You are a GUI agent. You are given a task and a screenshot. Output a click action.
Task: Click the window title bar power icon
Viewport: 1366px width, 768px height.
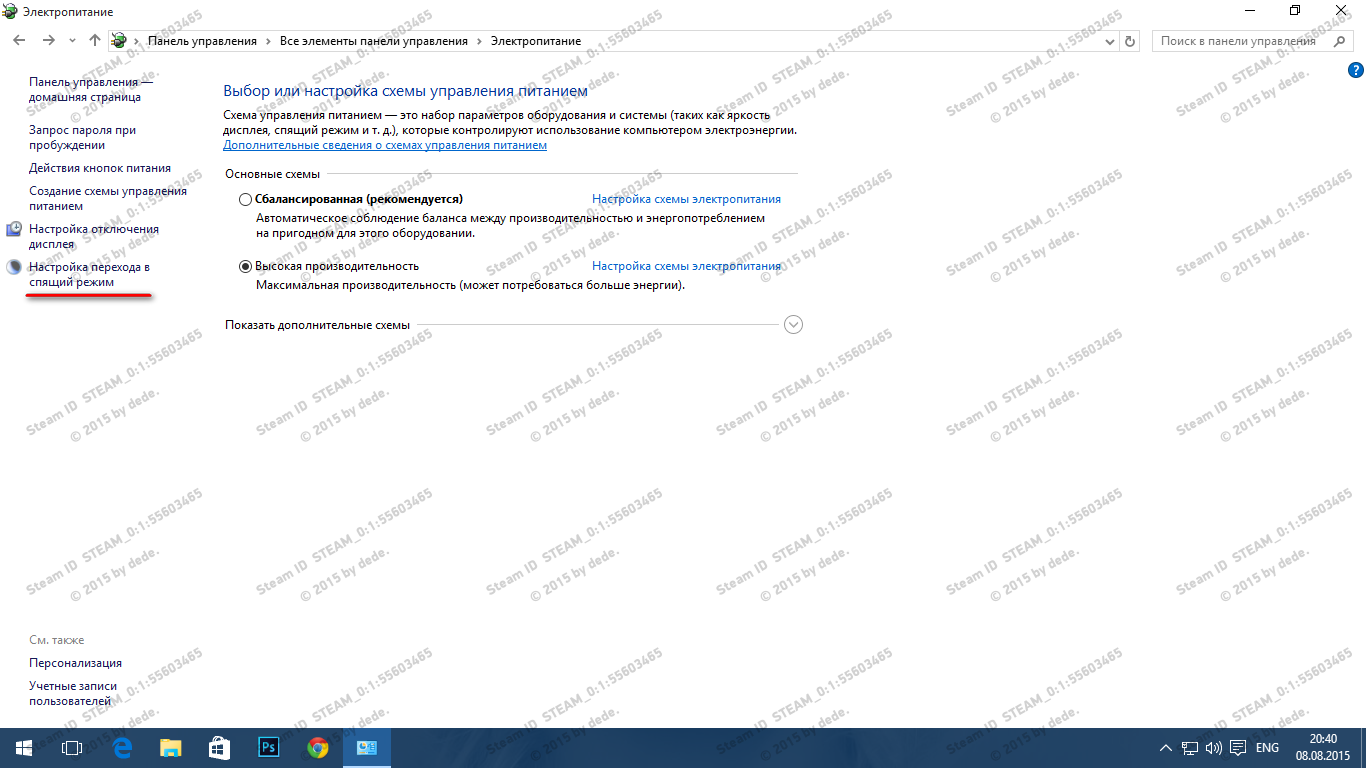(11, 12)
